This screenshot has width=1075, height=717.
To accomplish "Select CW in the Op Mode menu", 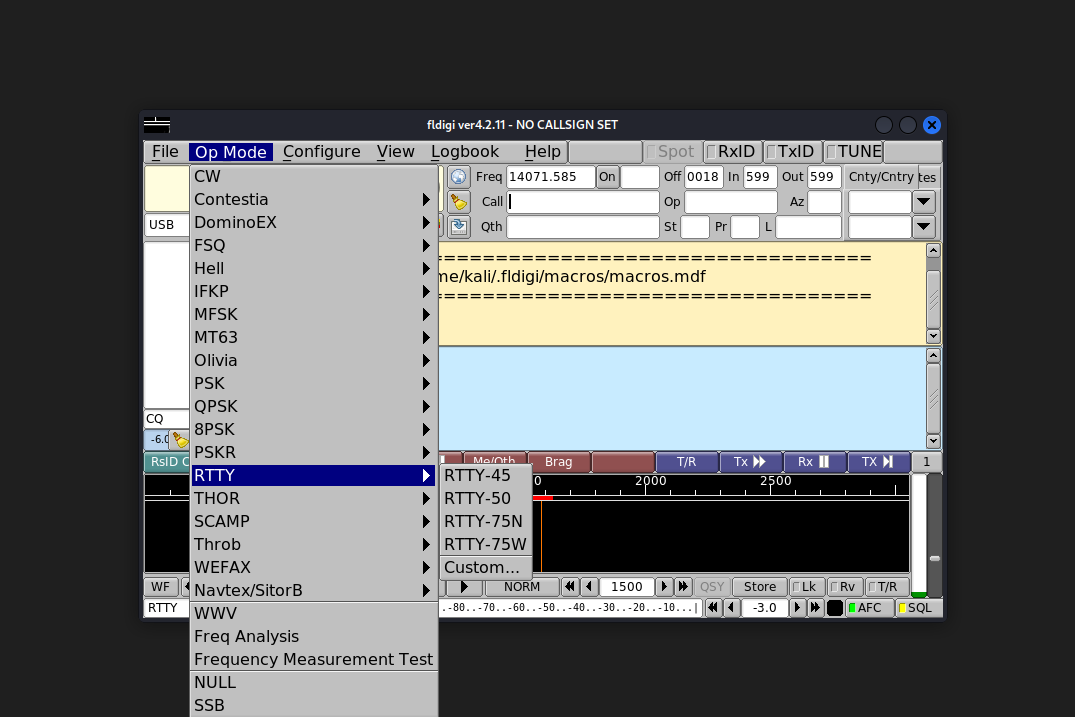I will [x=314, y=177].
